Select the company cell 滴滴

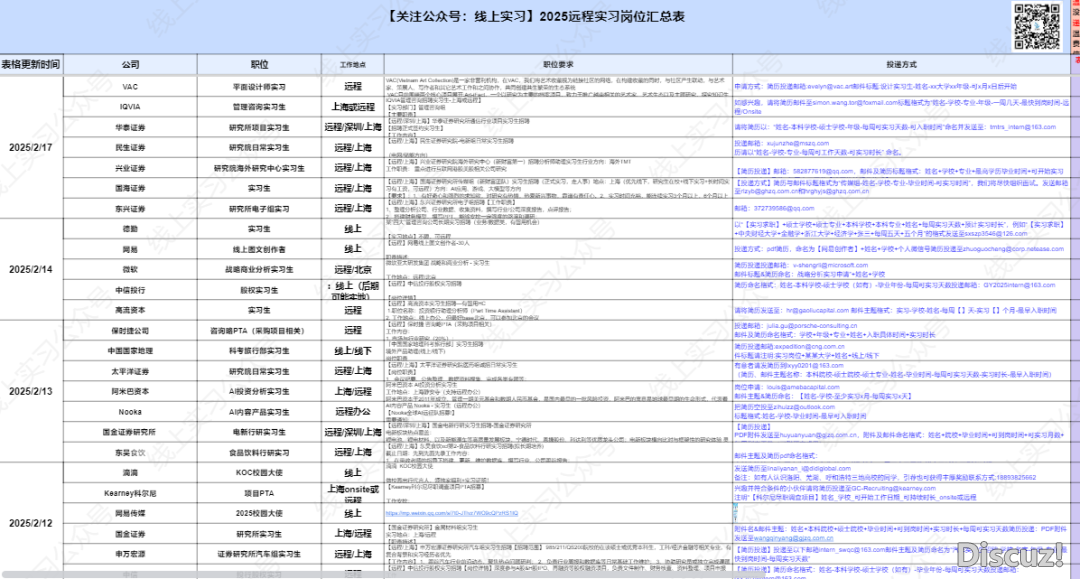point(130,472)
